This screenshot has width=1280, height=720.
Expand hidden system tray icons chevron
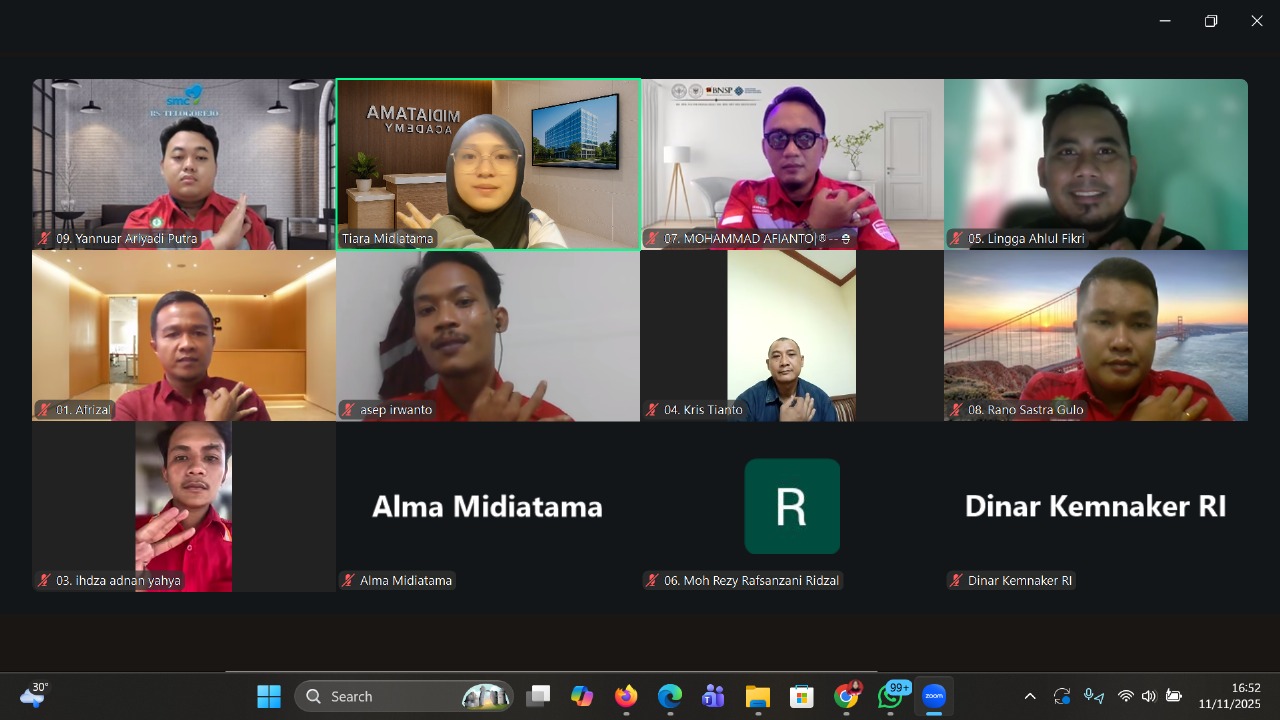click(x=1030, y=696)
